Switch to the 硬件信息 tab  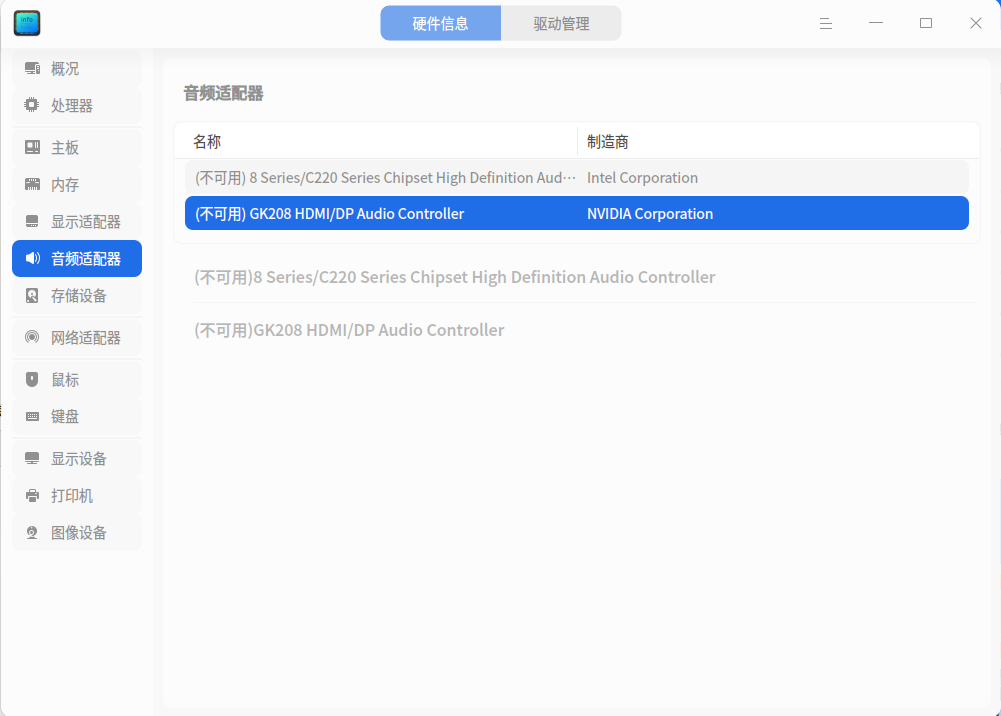point(440,24)
